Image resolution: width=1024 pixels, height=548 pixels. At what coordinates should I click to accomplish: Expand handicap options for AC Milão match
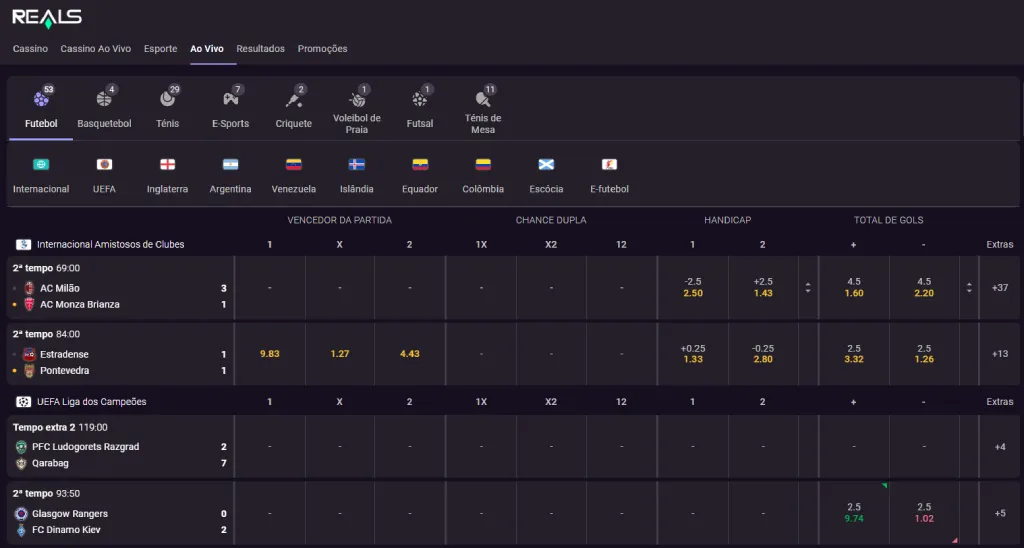(x=808, y=288)
